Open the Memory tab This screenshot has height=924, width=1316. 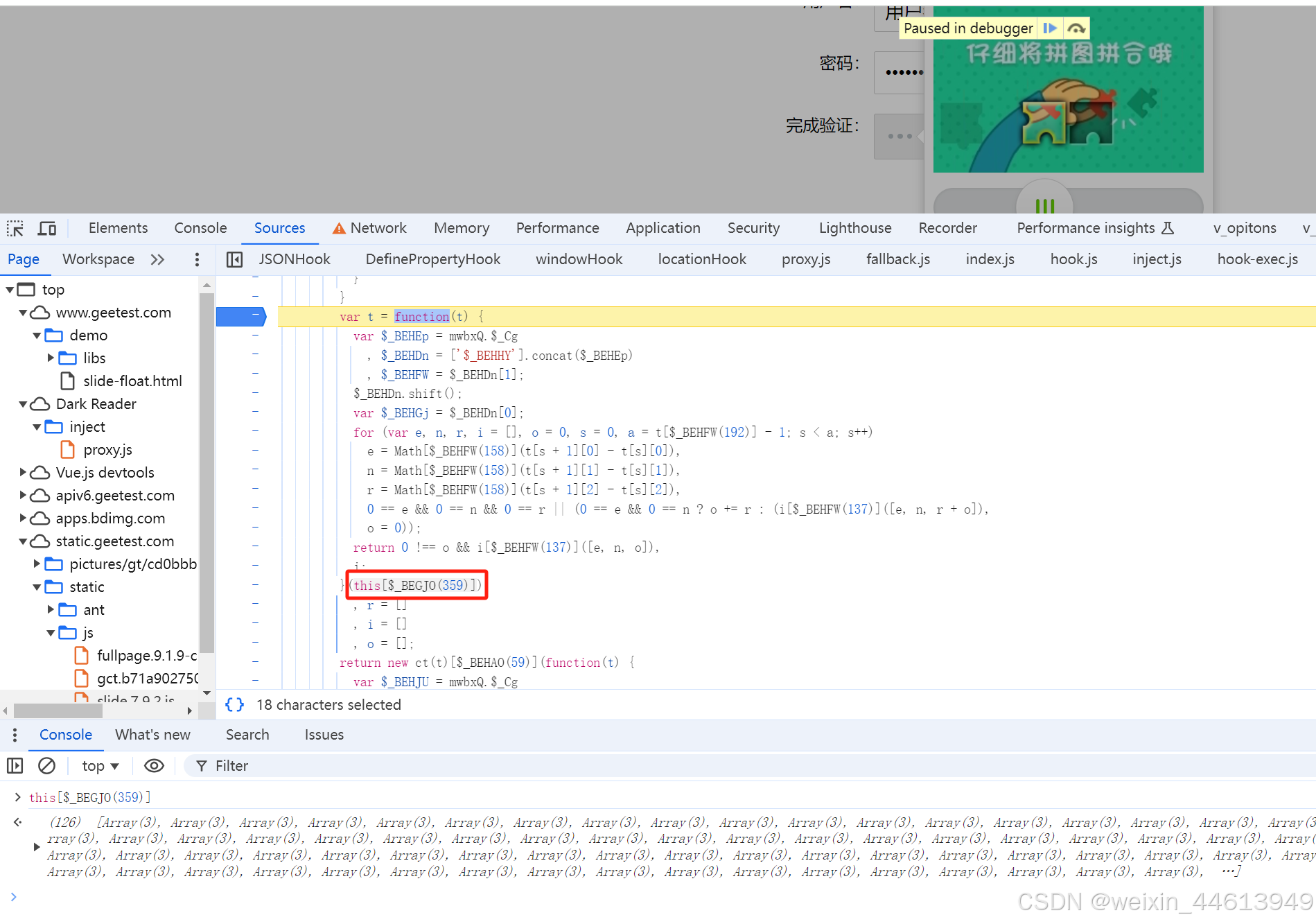point(462,228)
